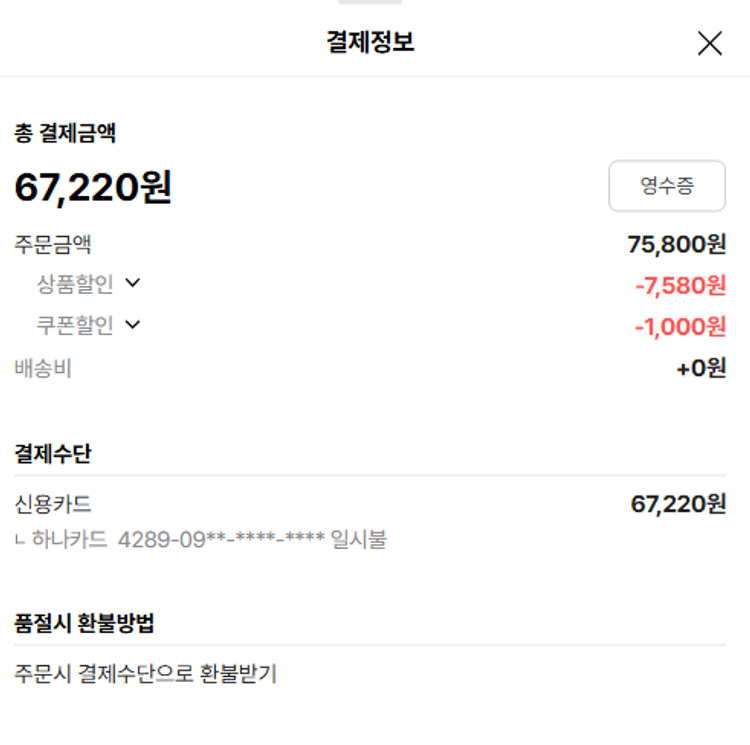Viewport: 750px width, 745px height.
Task: Tap the drag handle at sheet top
Action: click(x=370, y=3)
